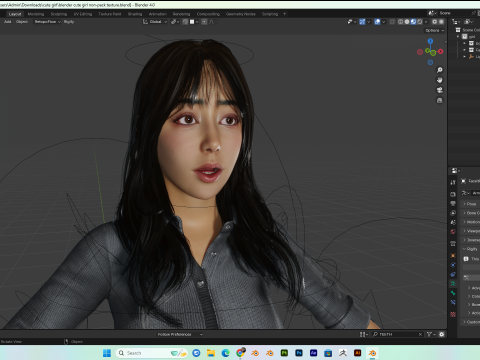This screenshot has width=480, height=360.
Task: Open the overlays options dropdown arrow
Action: click(x=384, y=22)
